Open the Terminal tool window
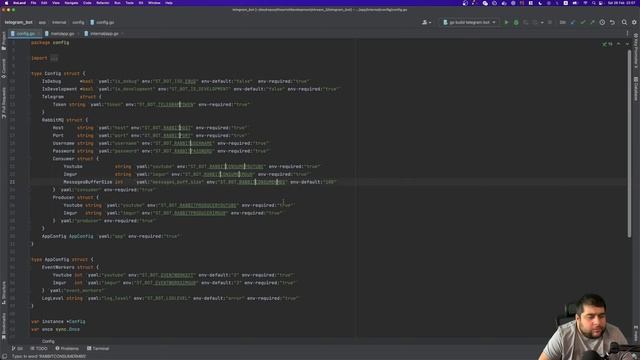 pyautogui.click(x=98, y=349)
